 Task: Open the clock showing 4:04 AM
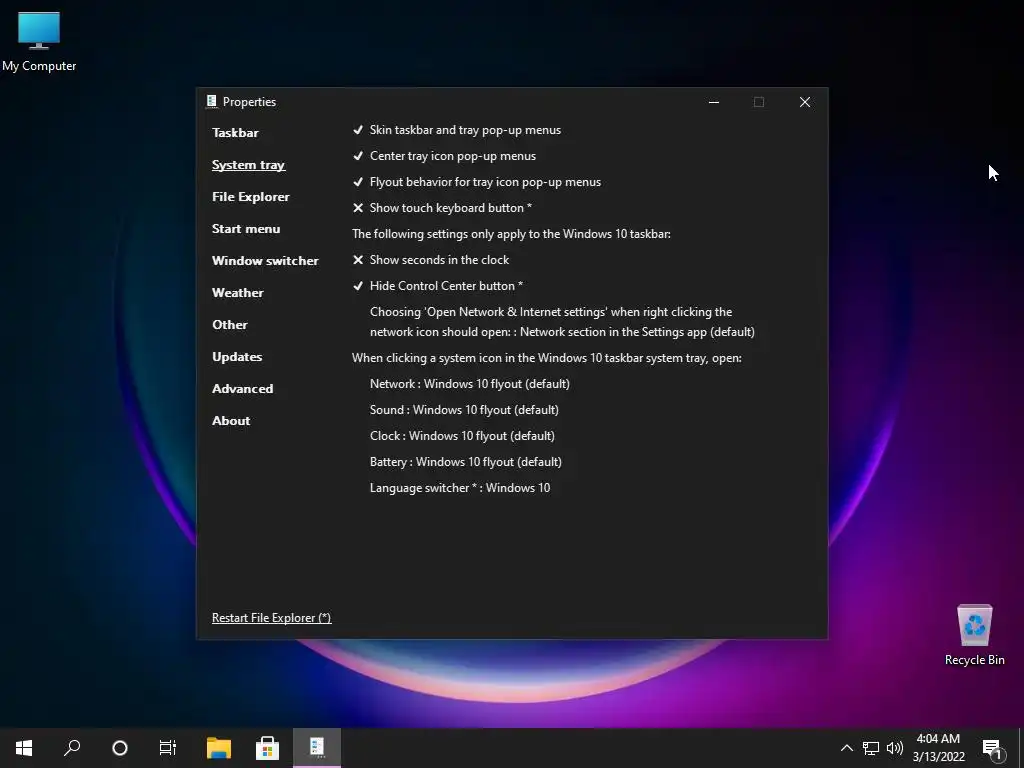(938, 748)
